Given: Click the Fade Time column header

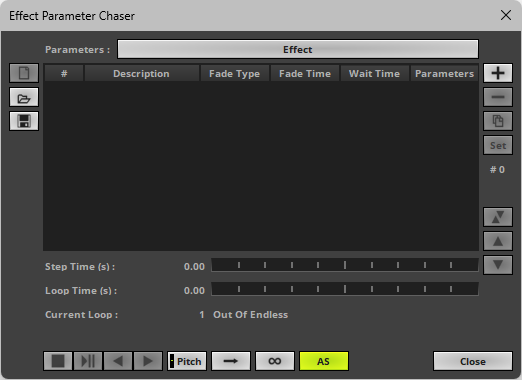Looking at the screenshot, I should coord(305,73).
